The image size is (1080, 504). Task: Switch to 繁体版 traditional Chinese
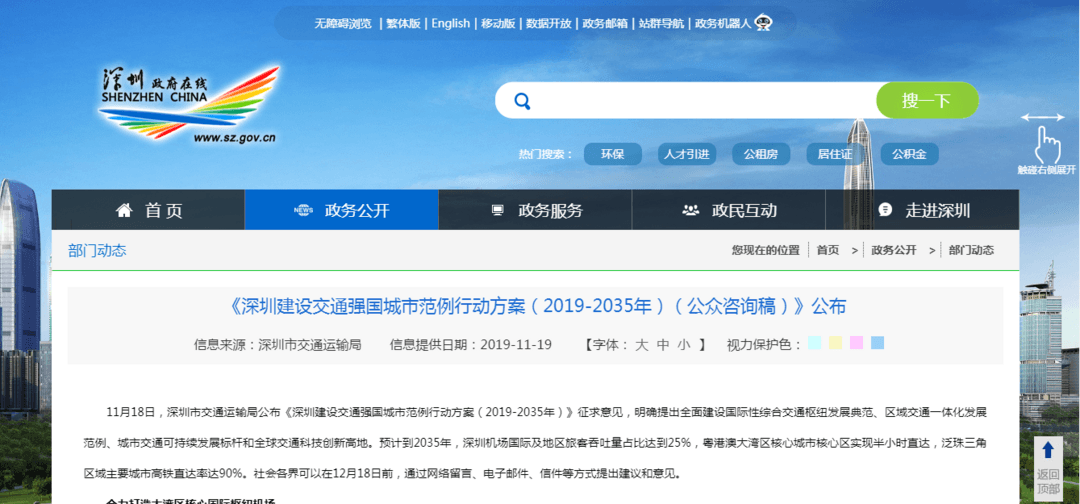pos(403,23)
